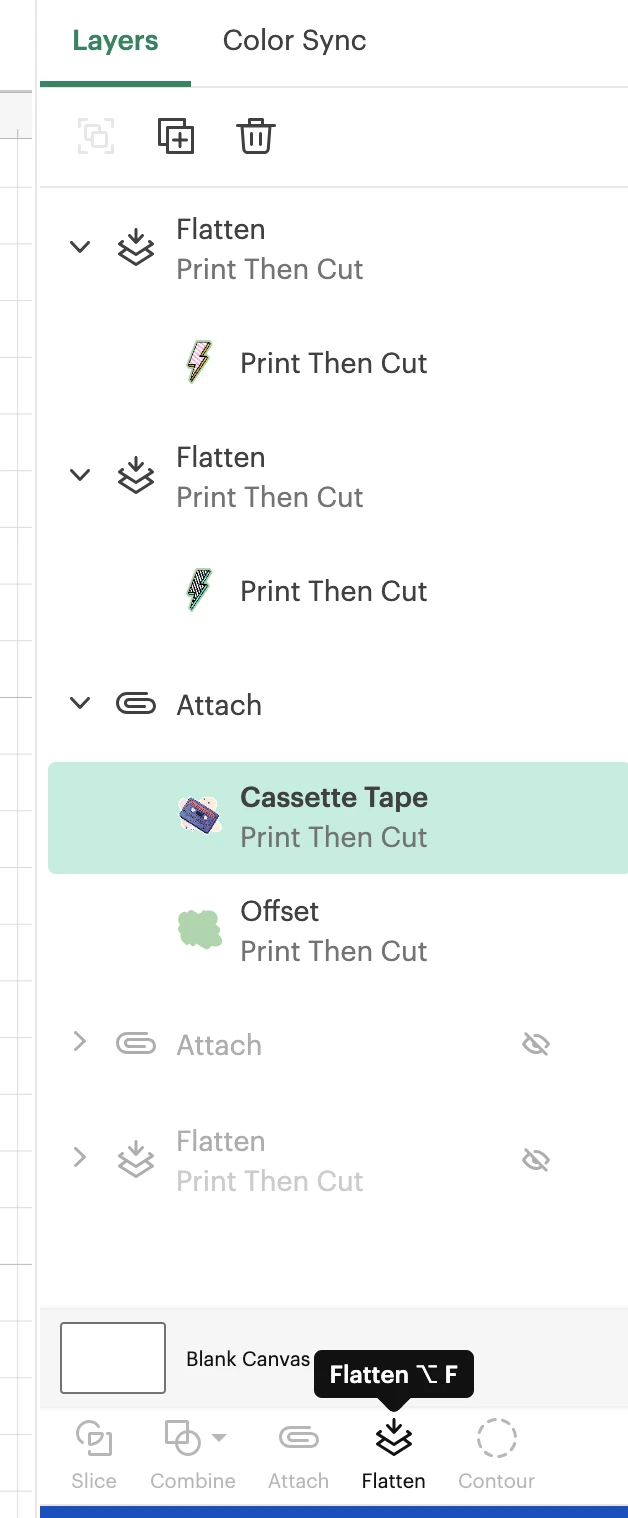628x1518 pixels.
Task: Collapse the visible Attach group
Action: [x=80, y=703]
